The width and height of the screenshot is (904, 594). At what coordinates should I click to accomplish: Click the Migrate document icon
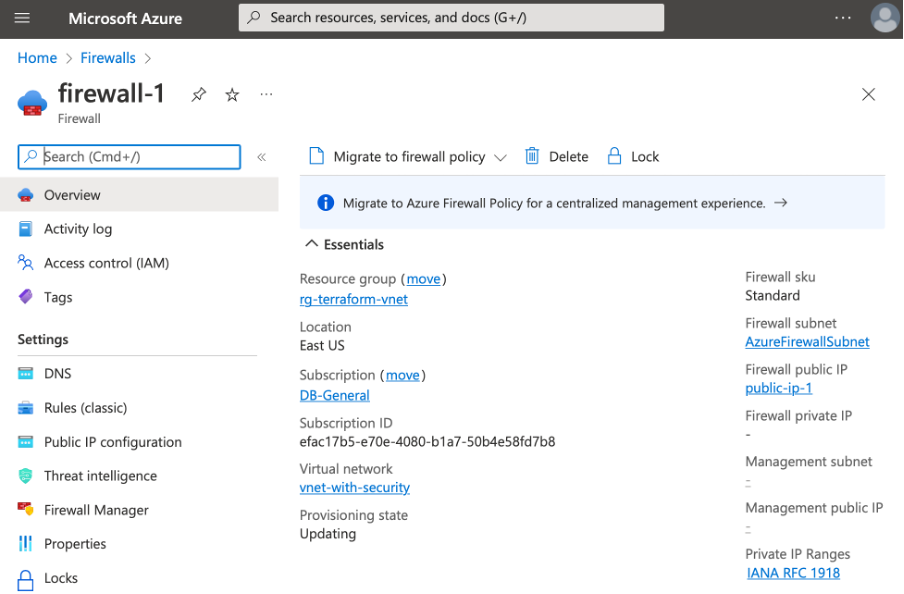(317, 156)
